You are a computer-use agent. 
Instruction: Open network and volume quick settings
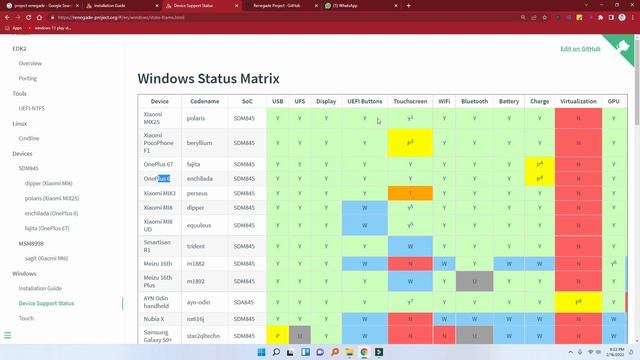tap(594, 352)
